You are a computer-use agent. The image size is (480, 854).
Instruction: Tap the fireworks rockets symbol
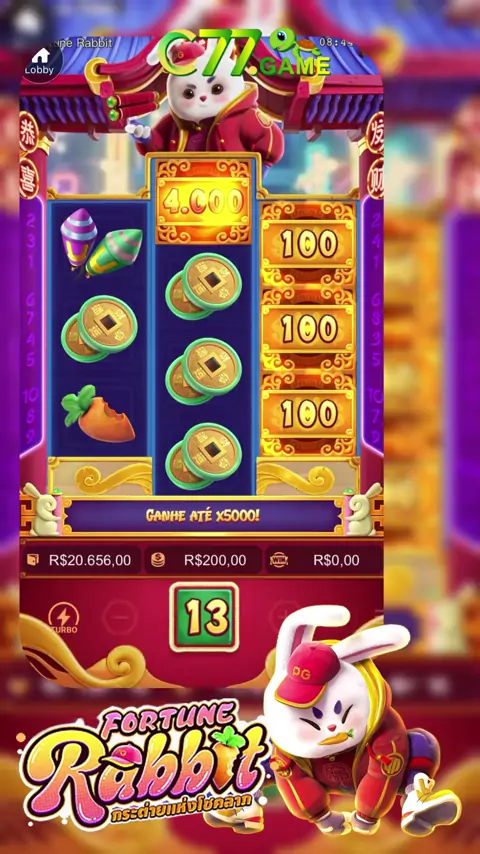(101, 242)
